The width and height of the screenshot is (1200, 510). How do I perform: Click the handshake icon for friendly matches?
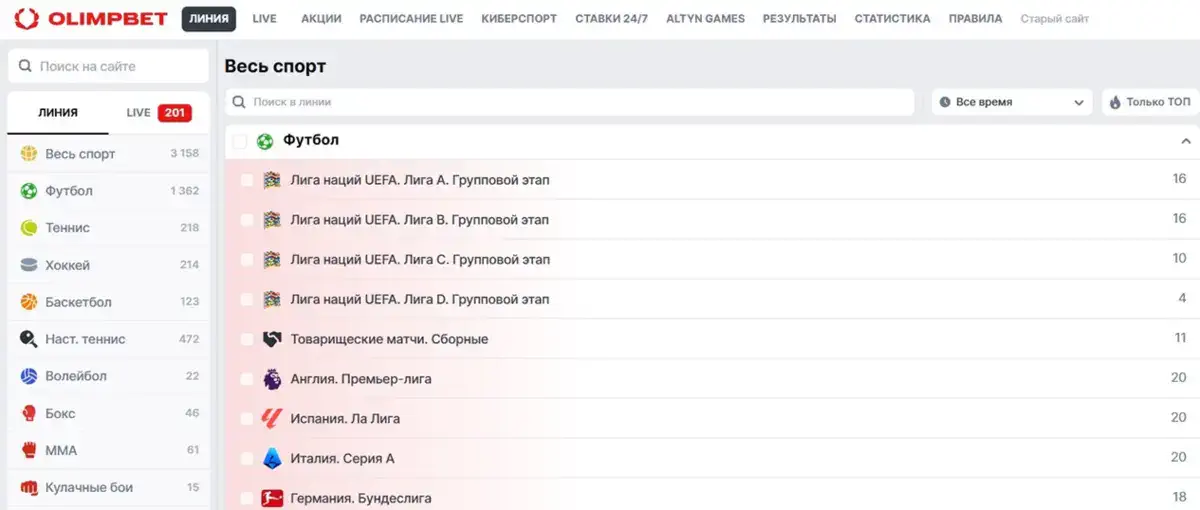tap(272, 339)
